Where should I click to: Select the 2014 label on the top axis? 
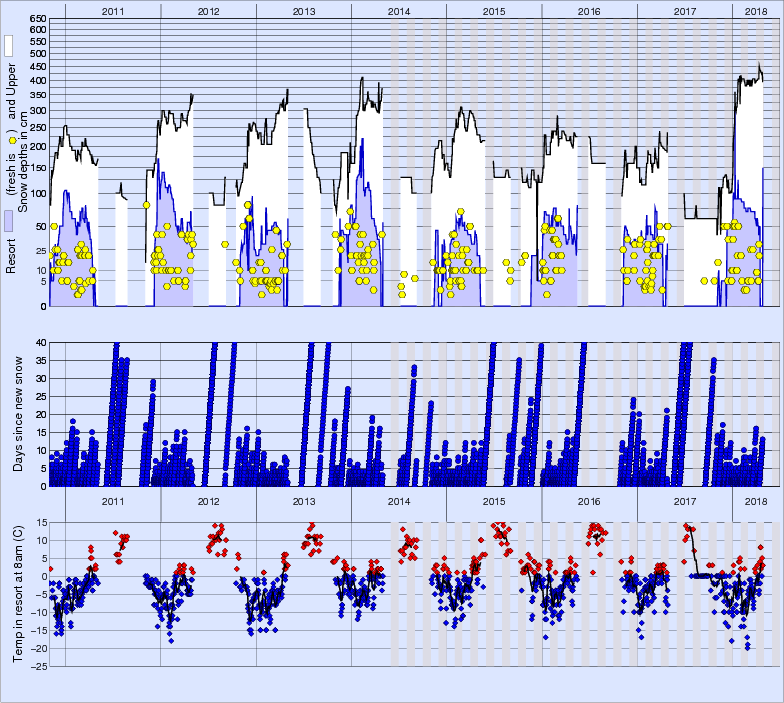(399, 11)
